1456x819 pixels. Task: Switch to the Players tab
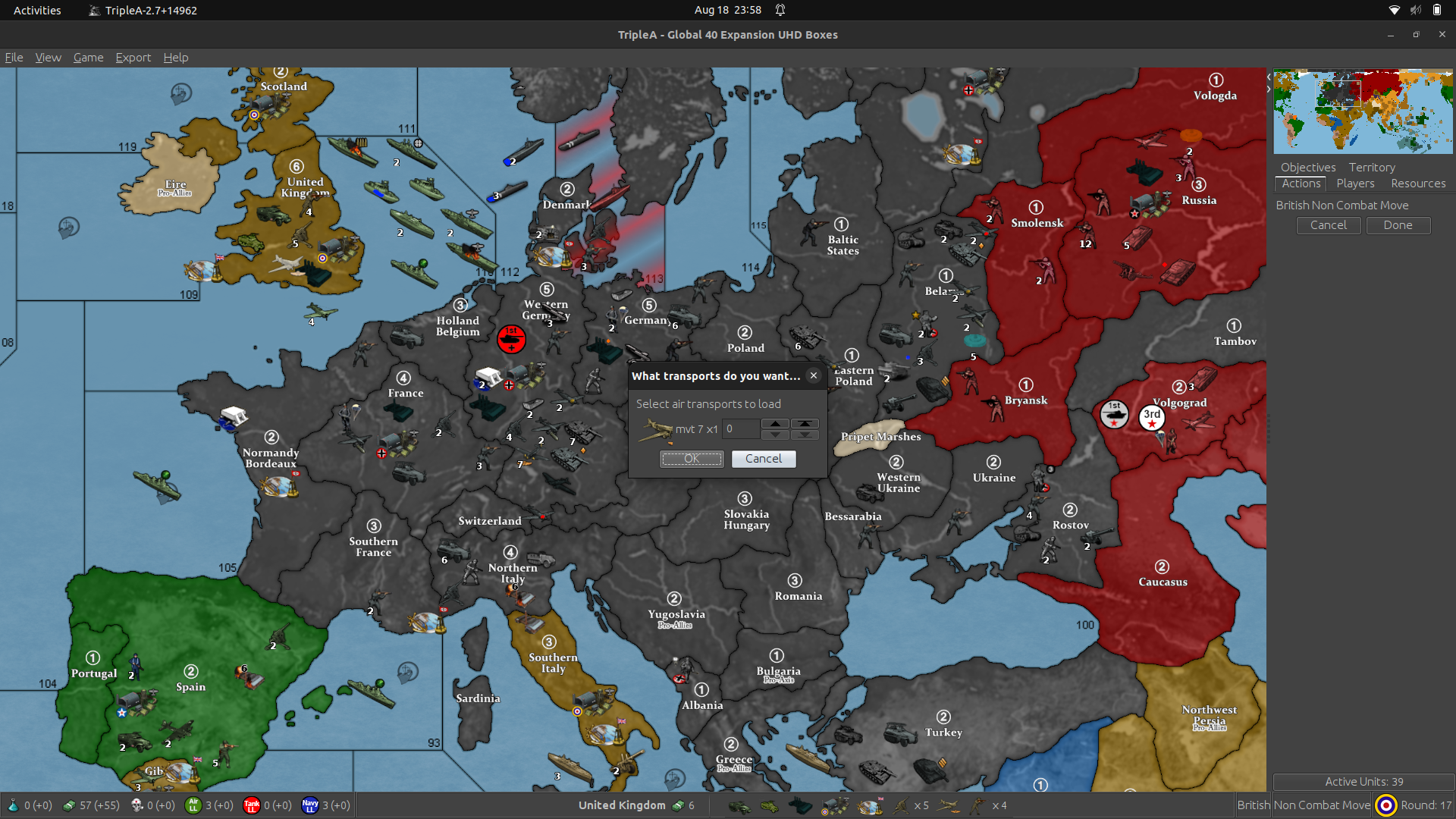(x=1355, y=184)
